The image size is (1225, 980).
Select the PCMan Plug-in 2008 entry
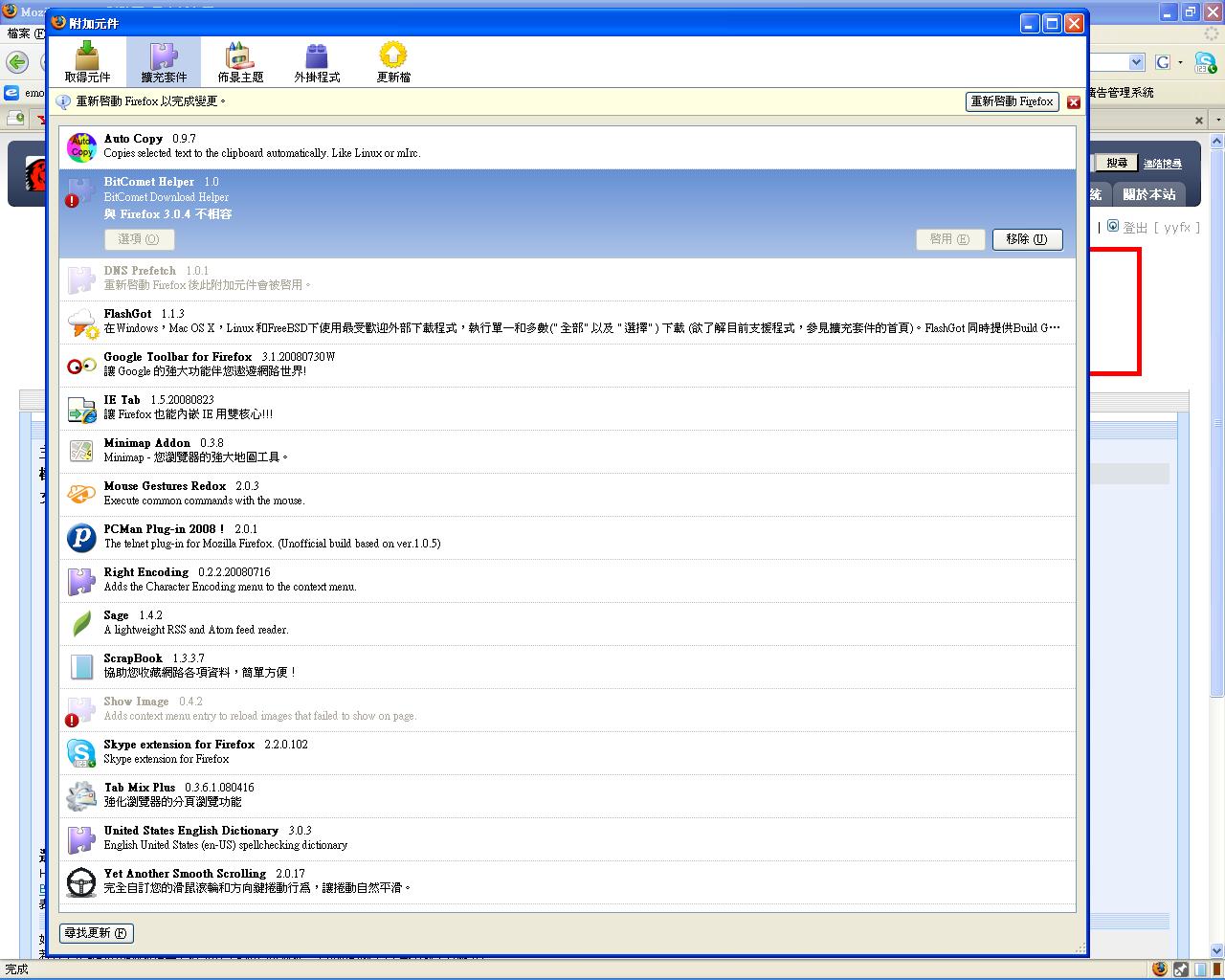[568, 537]
